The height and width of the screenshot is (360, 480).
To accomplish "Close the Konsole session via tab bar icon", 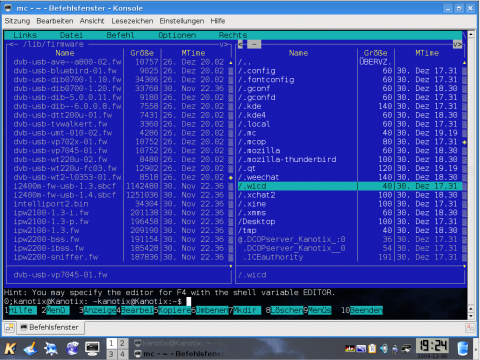I will click(470, 328).
